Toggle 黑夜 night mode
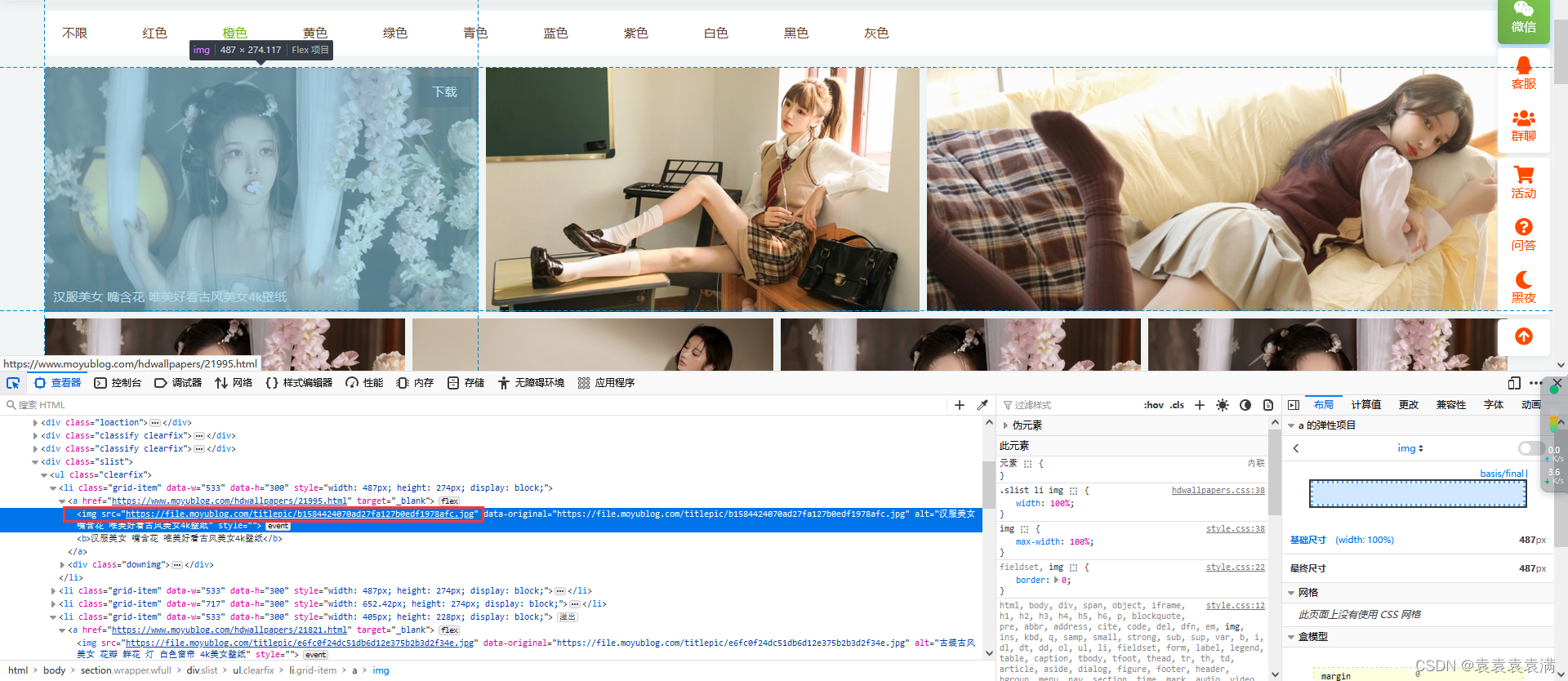The height and width of the screenshot is (681, 1568). click(1524, 287)
